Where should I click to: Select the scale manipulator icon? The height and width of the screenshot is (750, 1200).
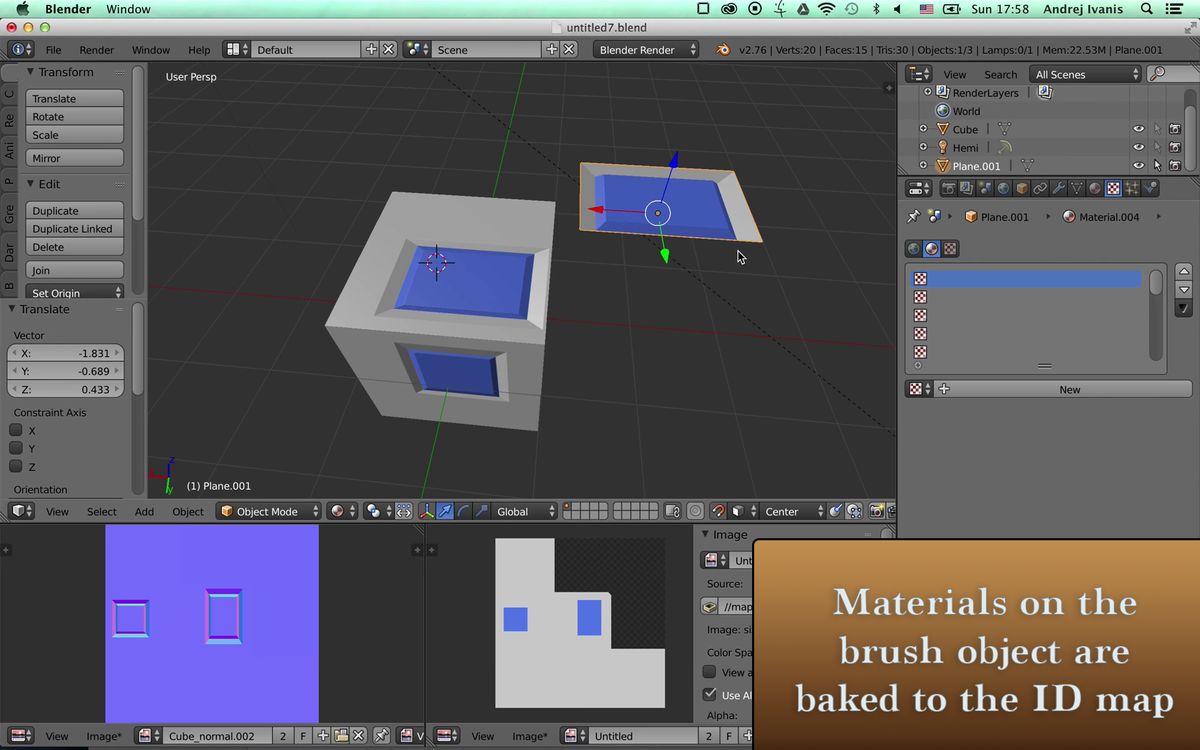[x=482, y=511]
